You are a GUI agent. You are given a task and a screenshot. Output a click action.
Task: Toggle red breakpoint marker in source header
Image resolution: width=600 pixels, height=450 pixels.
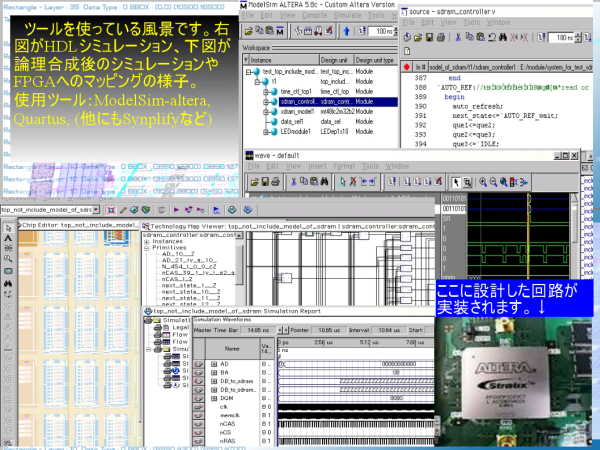(406, 67)
